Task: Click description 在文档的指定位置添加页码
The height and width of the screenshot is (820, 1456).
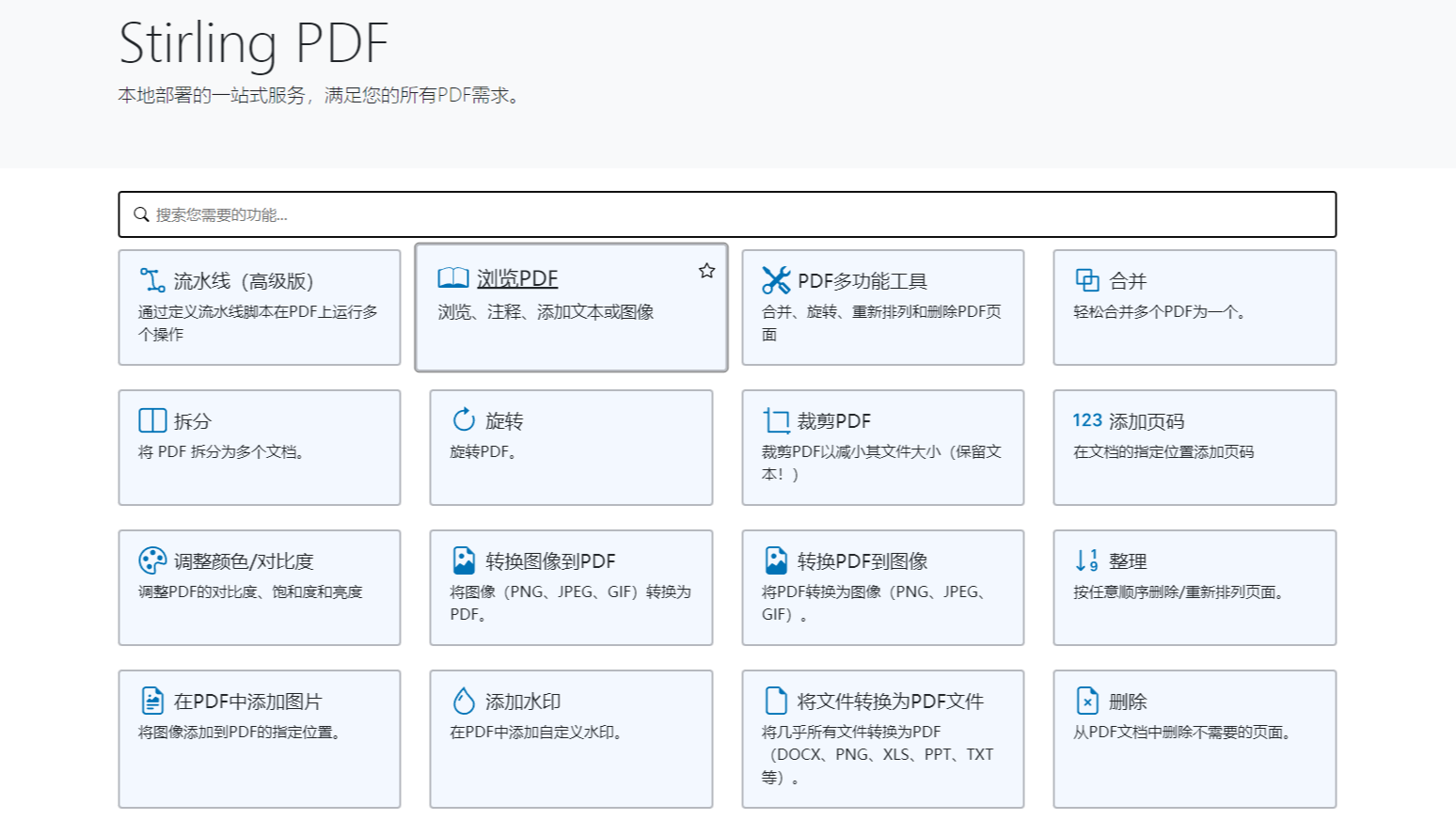Action: [x=1163, y=452]
